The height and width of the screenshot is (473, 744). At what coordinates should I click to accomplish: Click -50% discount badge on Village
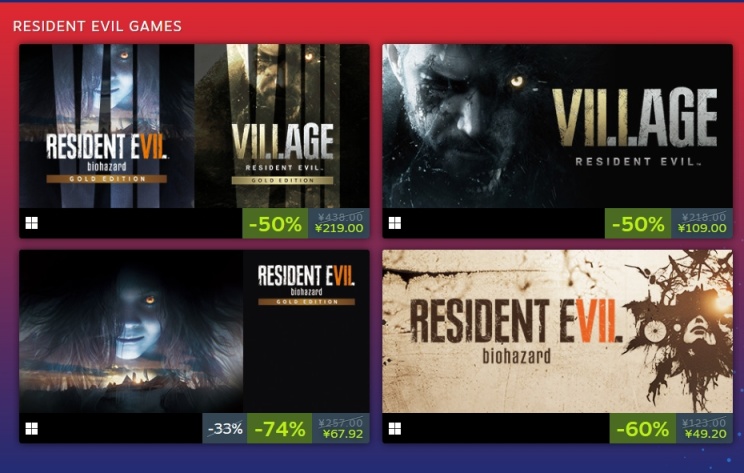pyautogui.click(x=638, y=223)
